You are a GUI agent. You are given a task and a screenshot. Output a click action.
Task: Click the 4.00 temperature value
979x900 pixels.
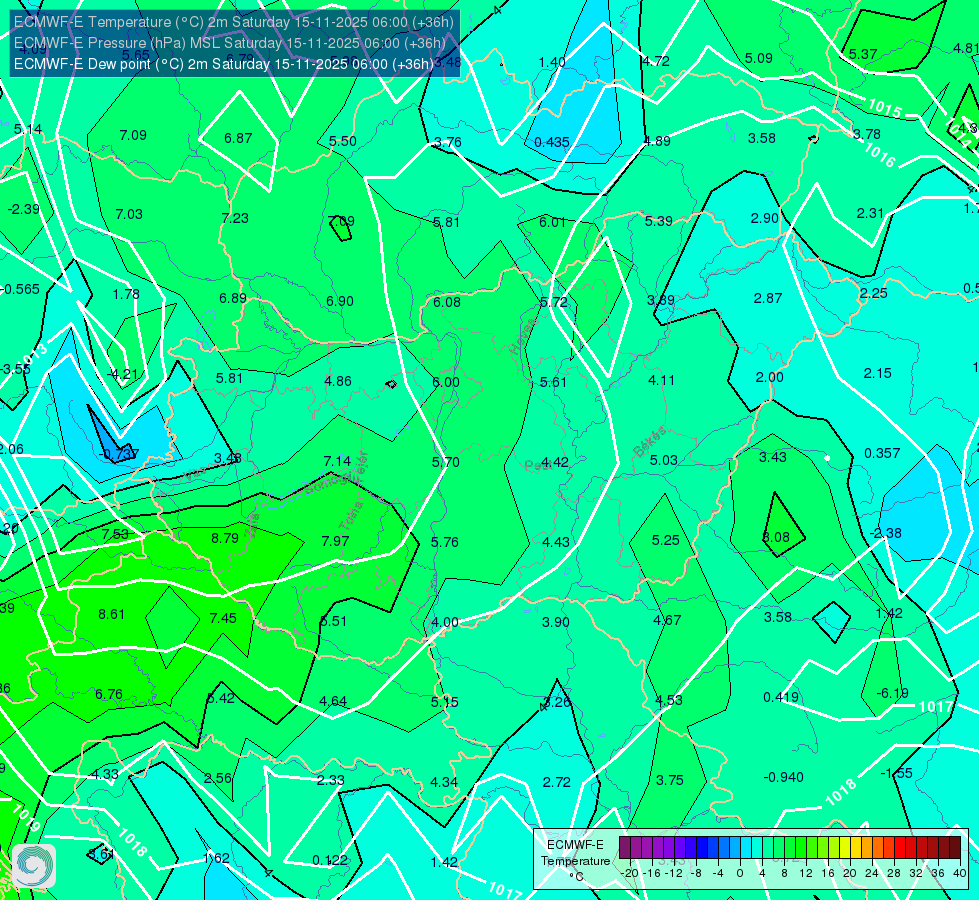click(x=445, y=622)
